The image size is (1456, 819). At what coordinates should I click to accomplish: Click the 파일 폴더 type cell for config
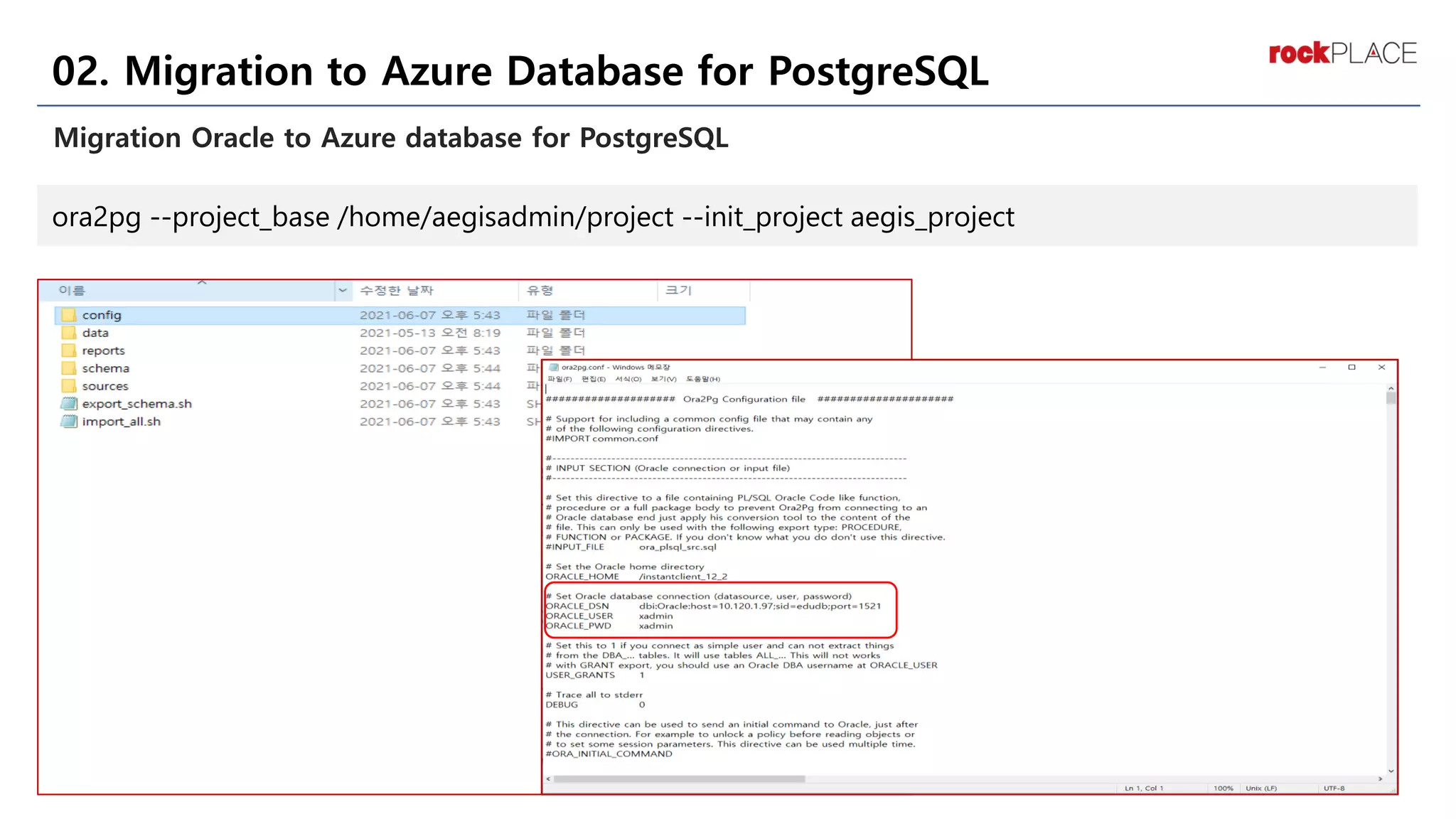coord(556,315)
